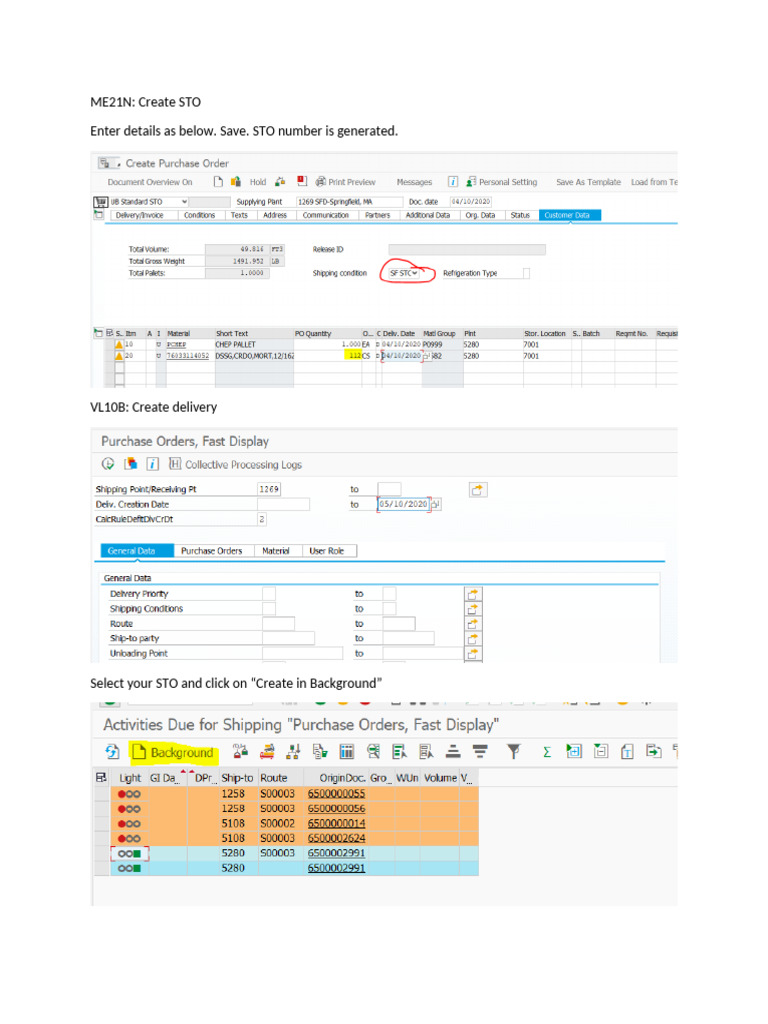Image resolution: width=768 pixels, height=1024 pixels.
Task: Click the blue info 'i' icon beside Messages
Action: [x=453, y=182]
